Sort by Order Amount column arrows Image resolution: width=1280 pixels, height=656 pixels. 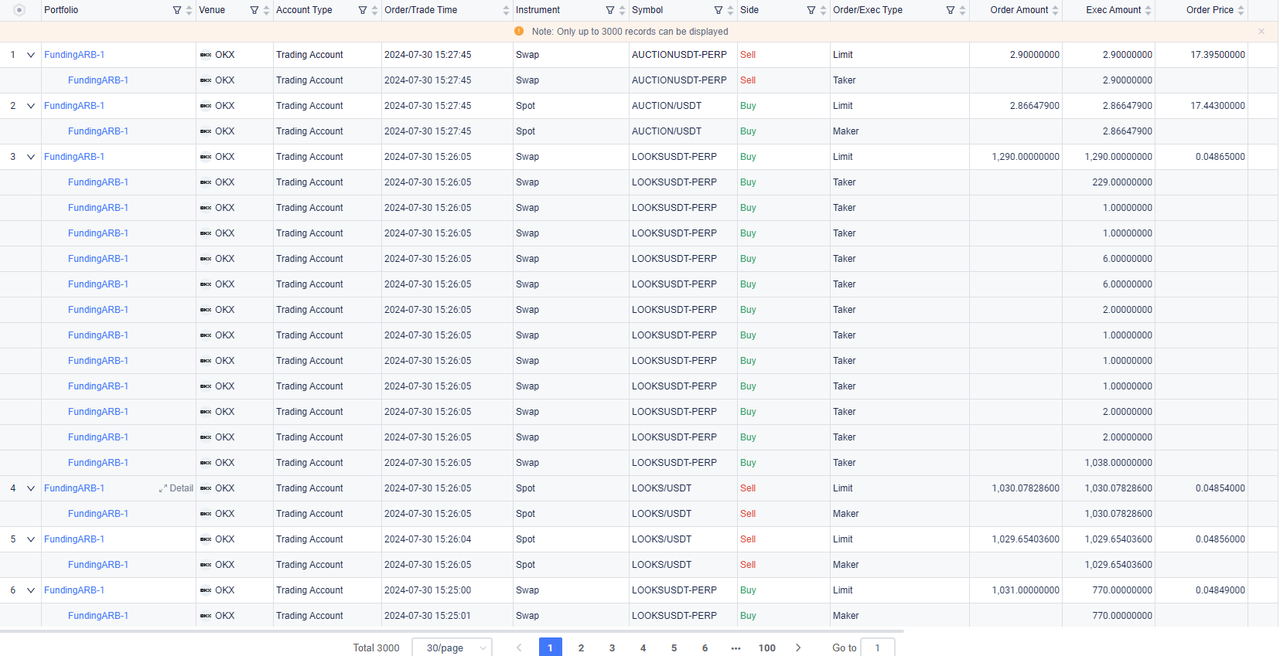pos(1056,10)
